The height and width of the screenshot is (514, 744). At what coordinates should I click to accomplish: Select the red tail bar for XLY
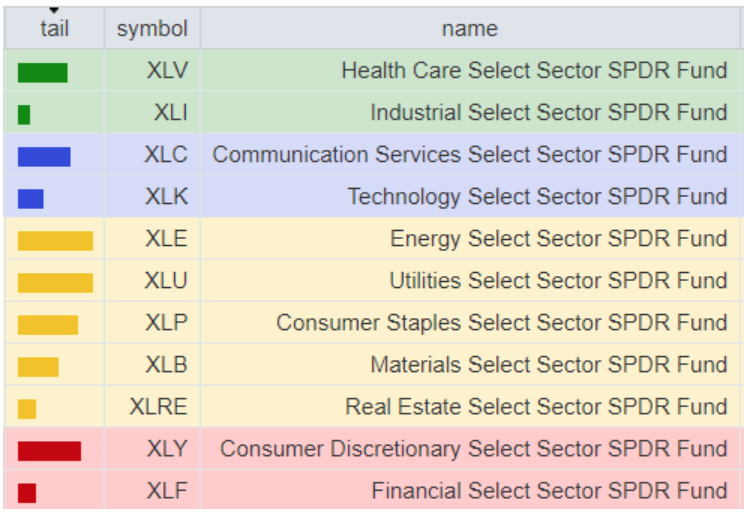(49, 451)
